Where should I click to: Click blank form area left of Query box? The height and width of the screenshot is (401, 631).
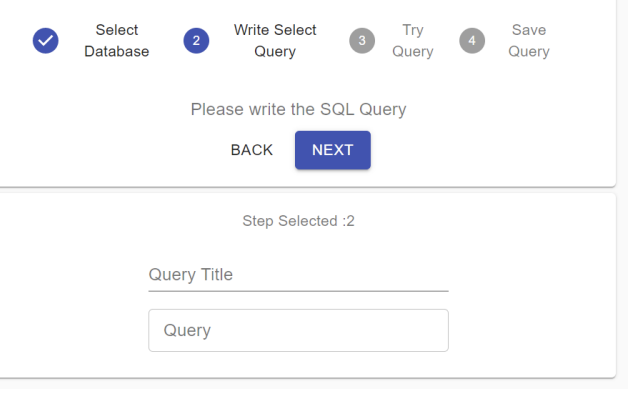74,331
